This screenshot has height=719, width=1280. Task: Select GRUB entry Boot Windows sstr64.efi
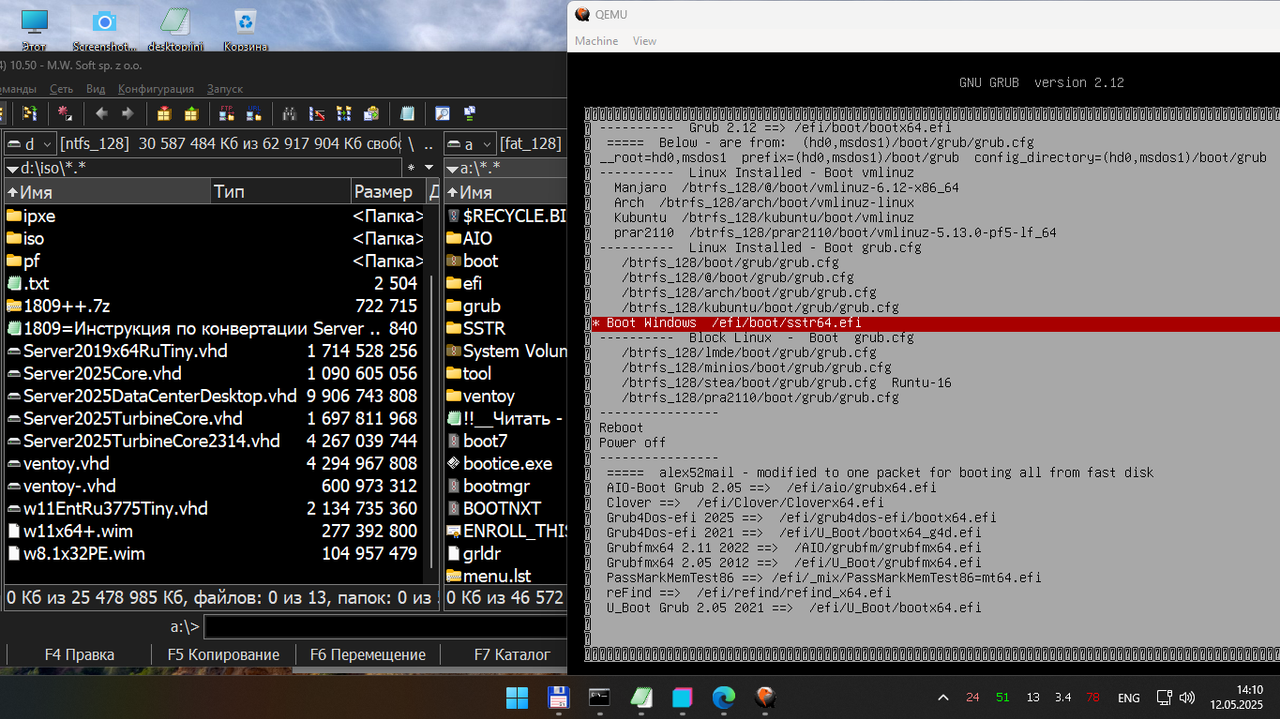pos(935,323)
